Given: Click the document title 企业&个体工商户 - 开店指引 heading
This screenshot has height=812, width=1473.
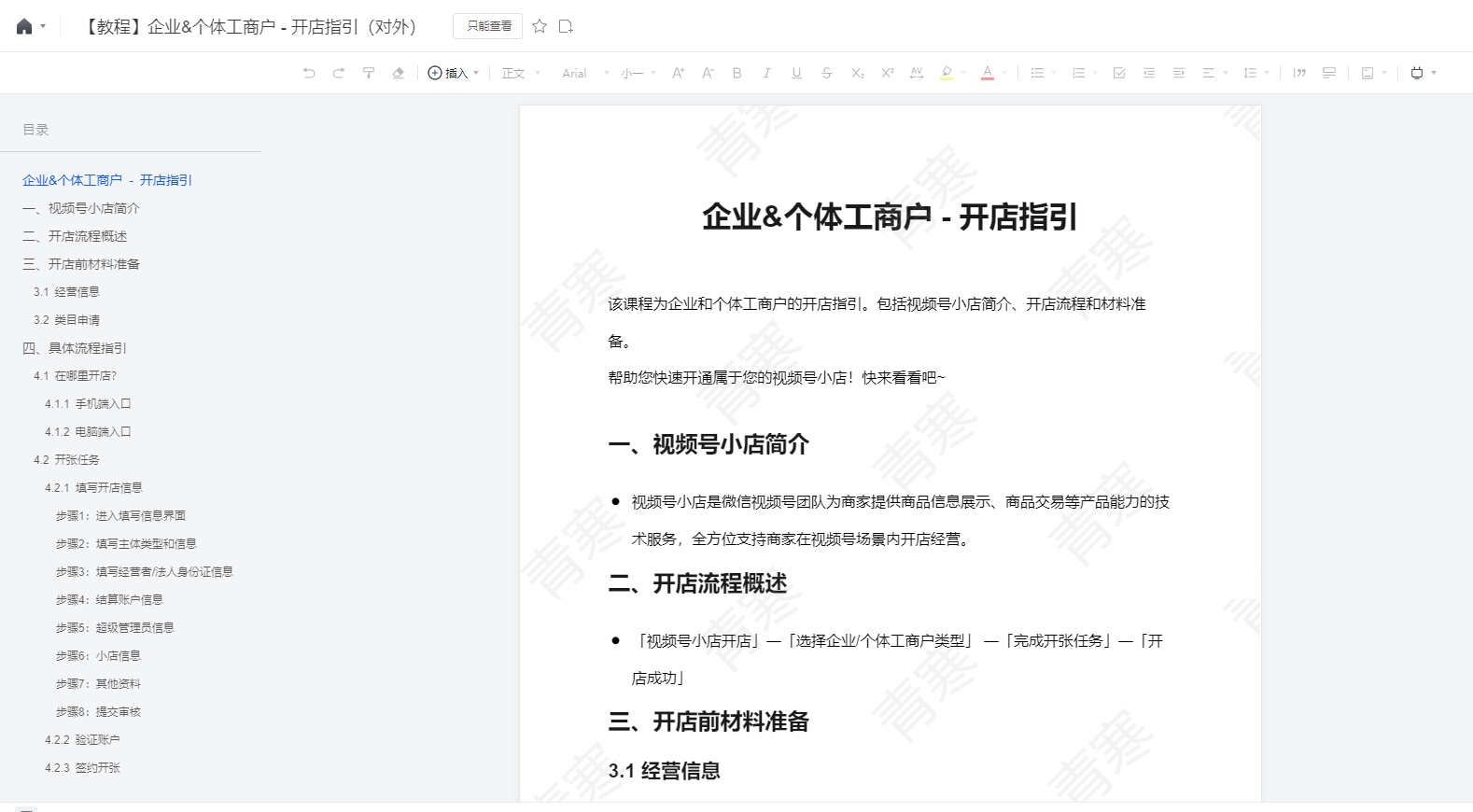Looking at the screenshot, I should pyautogui.click(x=890, y=217).
